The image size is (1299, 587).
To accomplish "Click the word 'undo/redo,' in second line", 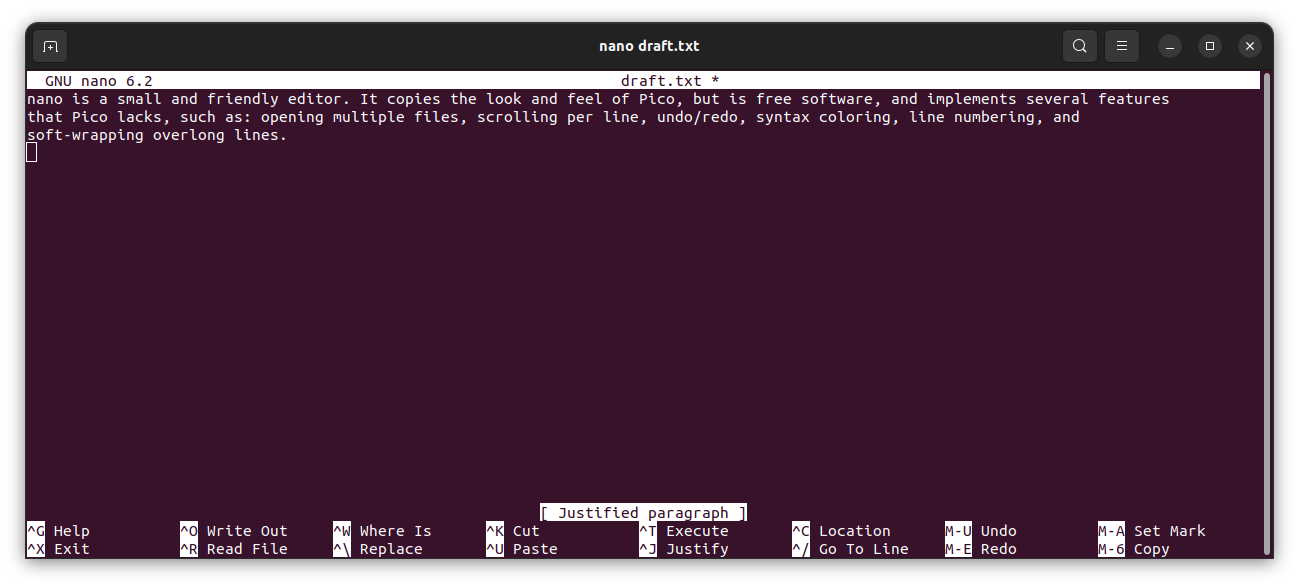I will tap(702, 117).
